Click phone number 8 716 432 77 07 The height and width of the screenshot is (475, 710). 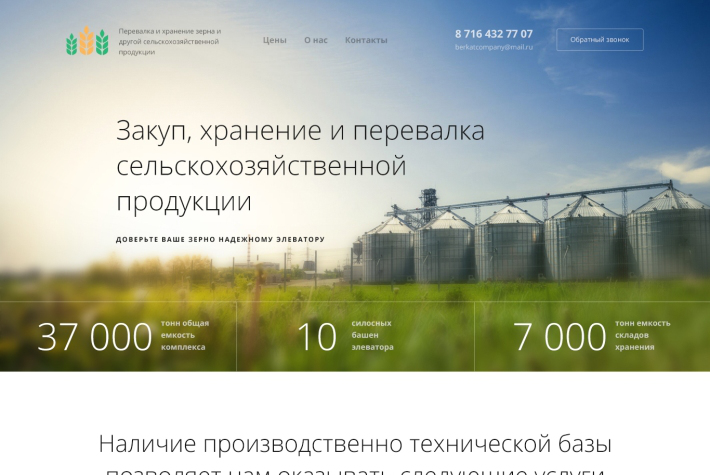494,34
